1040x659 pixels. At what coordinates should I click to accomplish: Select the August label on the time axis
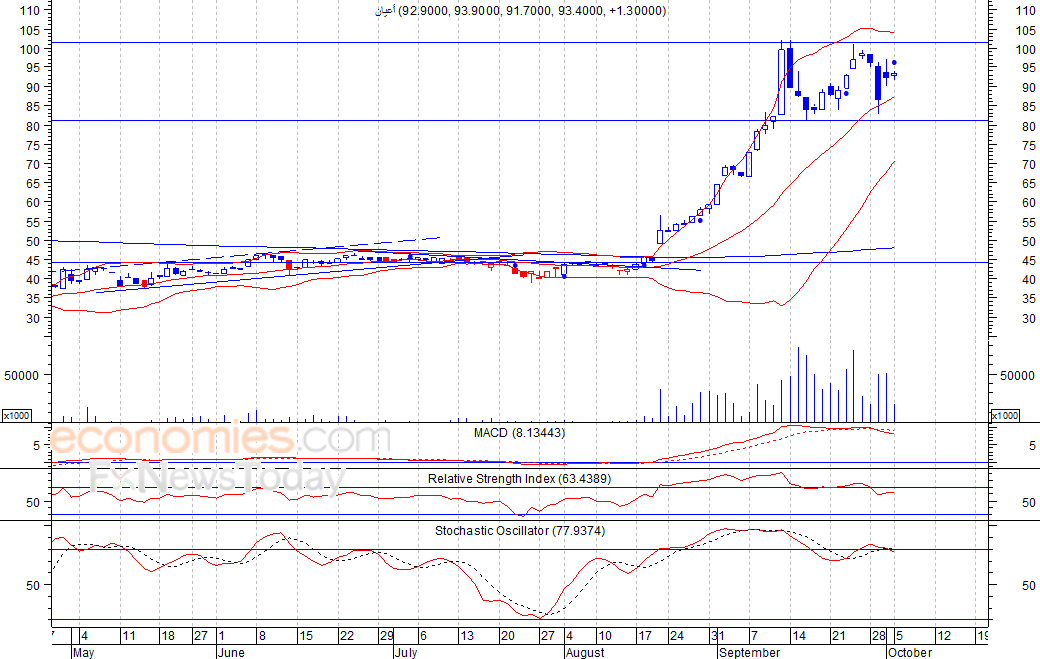tap(585, 652)
